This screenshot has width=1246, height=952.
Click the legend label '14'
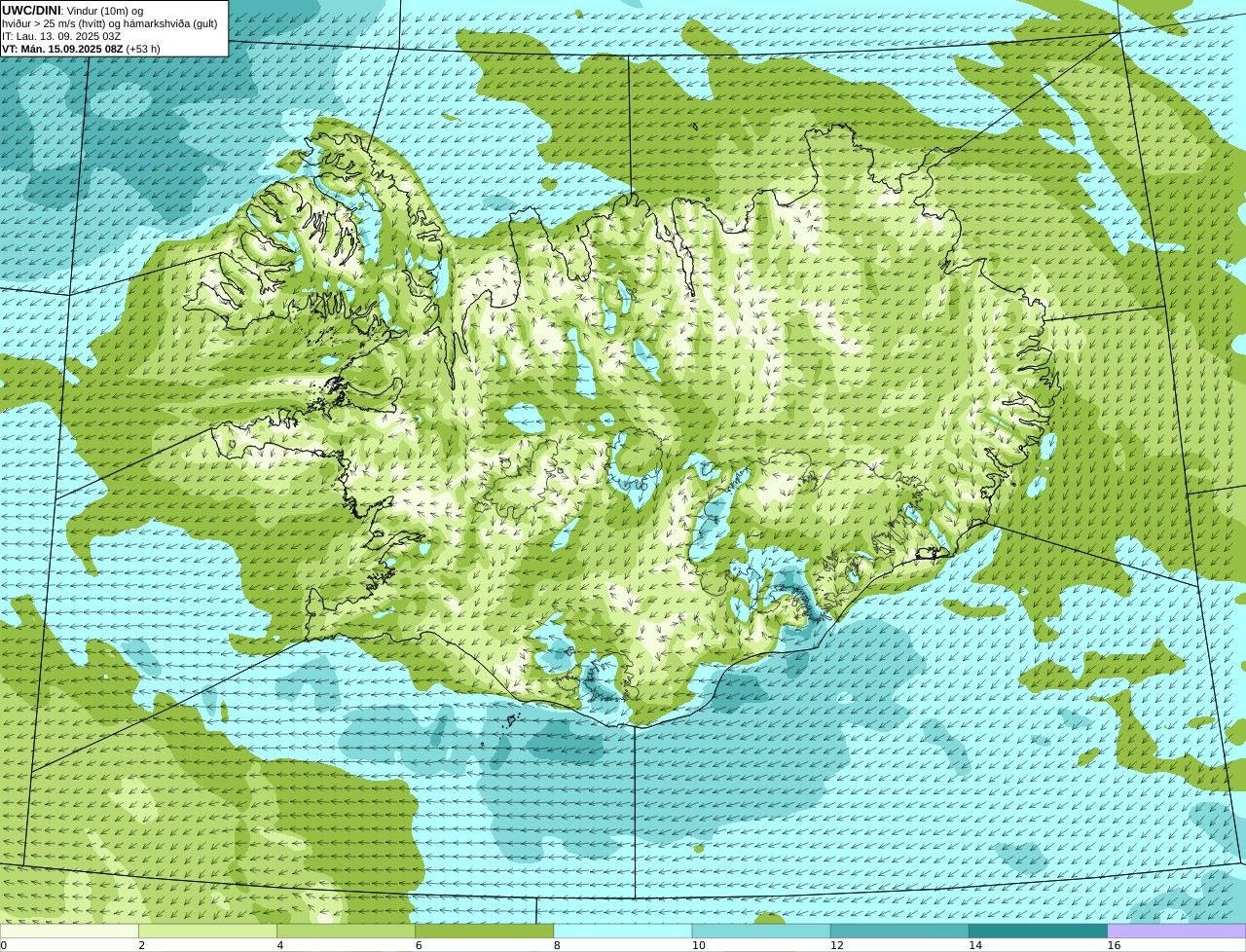click(975, 945)
